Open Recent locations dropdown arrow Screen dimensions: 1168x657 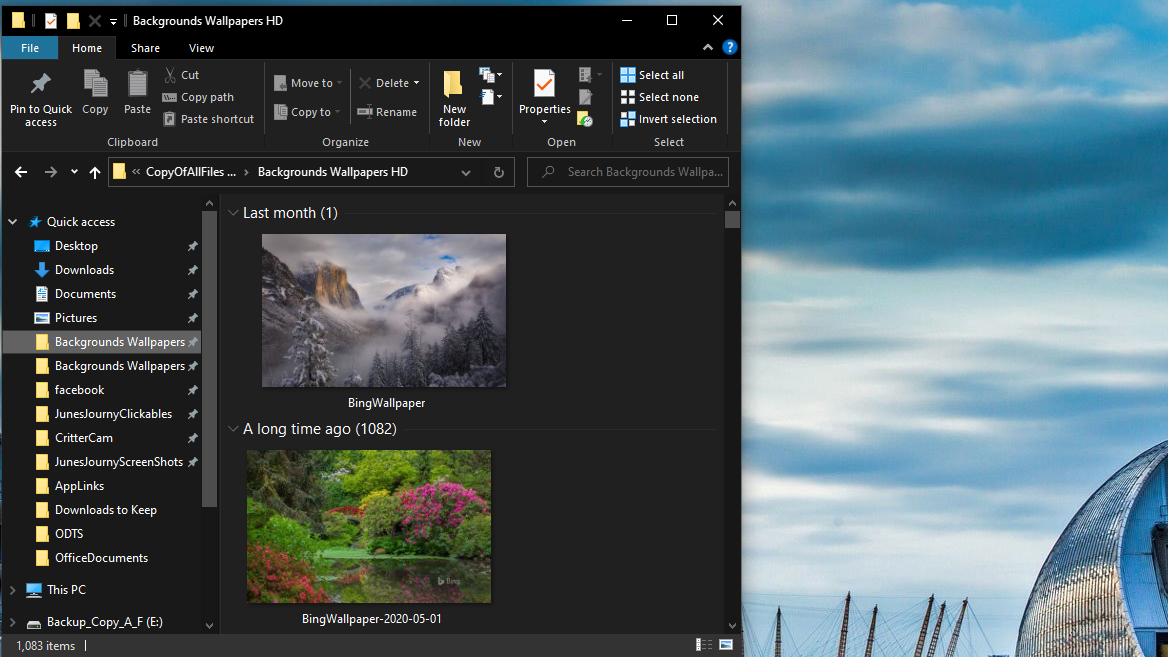(74, 172)
